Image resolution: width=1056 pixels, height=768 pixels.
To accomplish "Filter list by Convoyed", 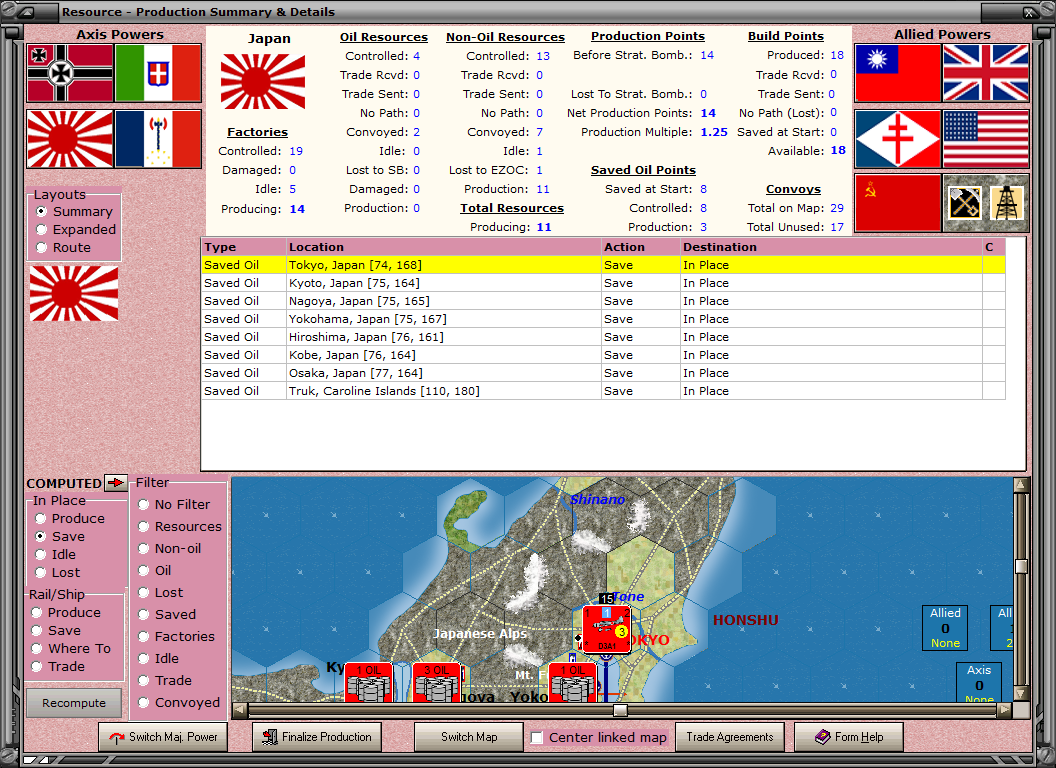I will point(179,703).
